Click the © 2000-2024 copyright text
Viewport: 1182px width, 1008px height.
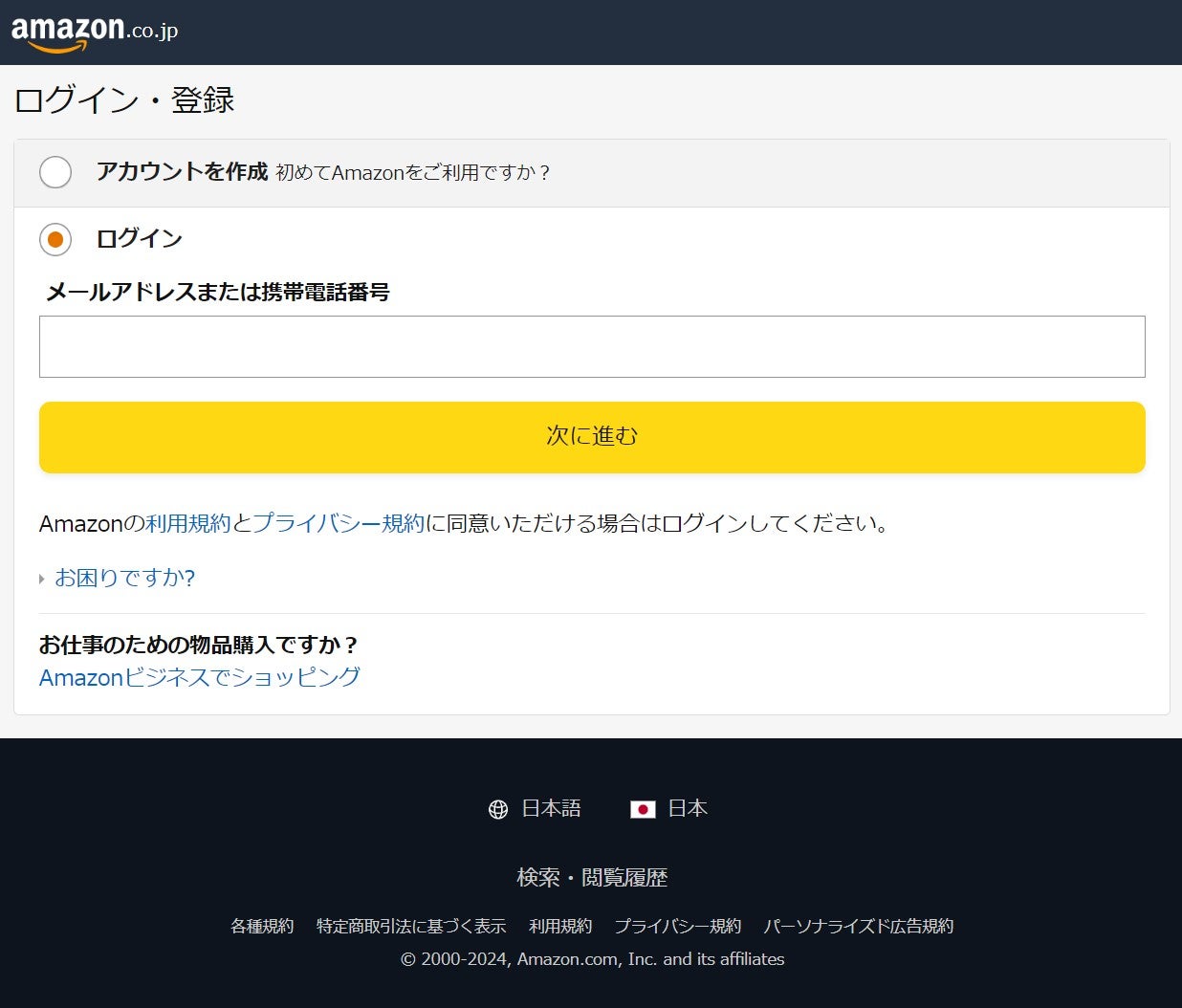tap(592, 959)
